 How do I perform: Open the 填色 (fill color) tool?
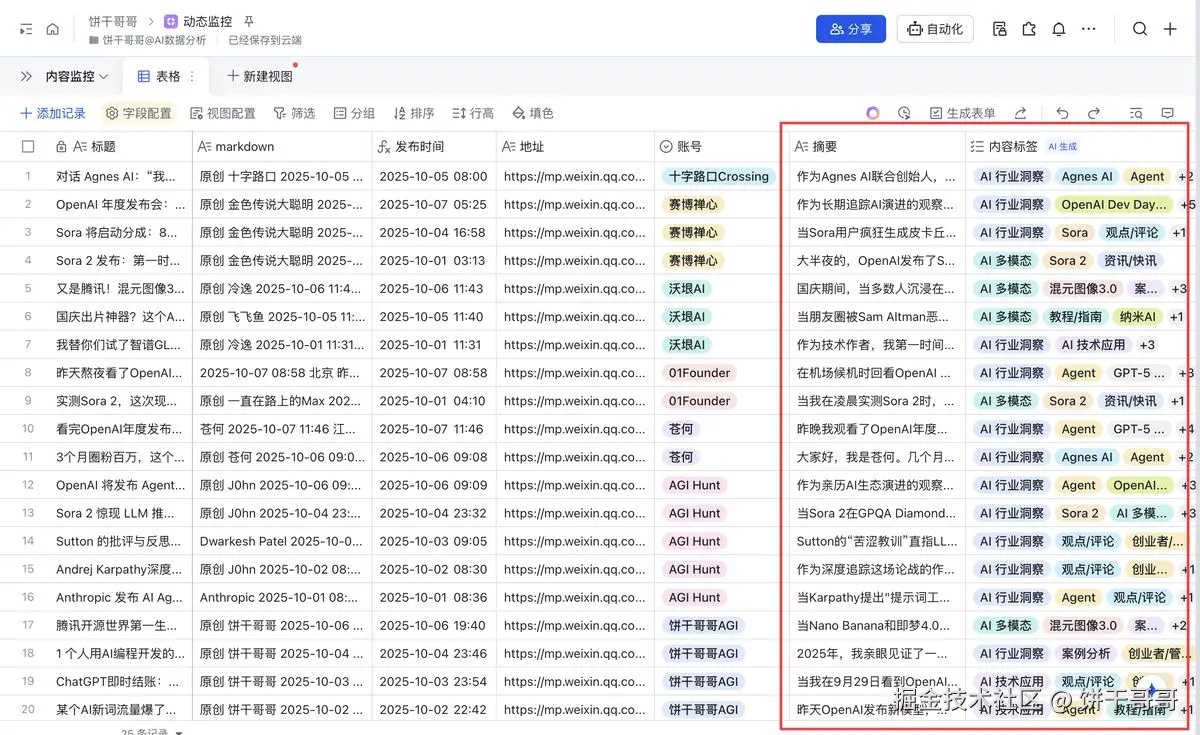click(532, 113)
